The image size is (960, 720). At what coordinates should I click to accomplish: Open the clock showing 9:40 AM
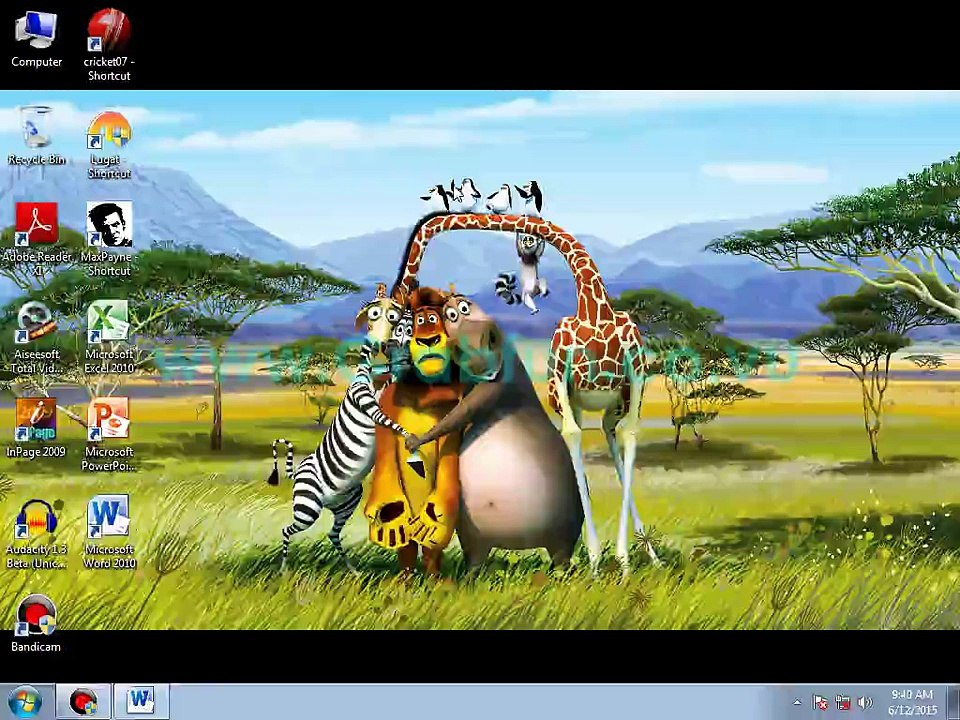click(x=912, y=702)
